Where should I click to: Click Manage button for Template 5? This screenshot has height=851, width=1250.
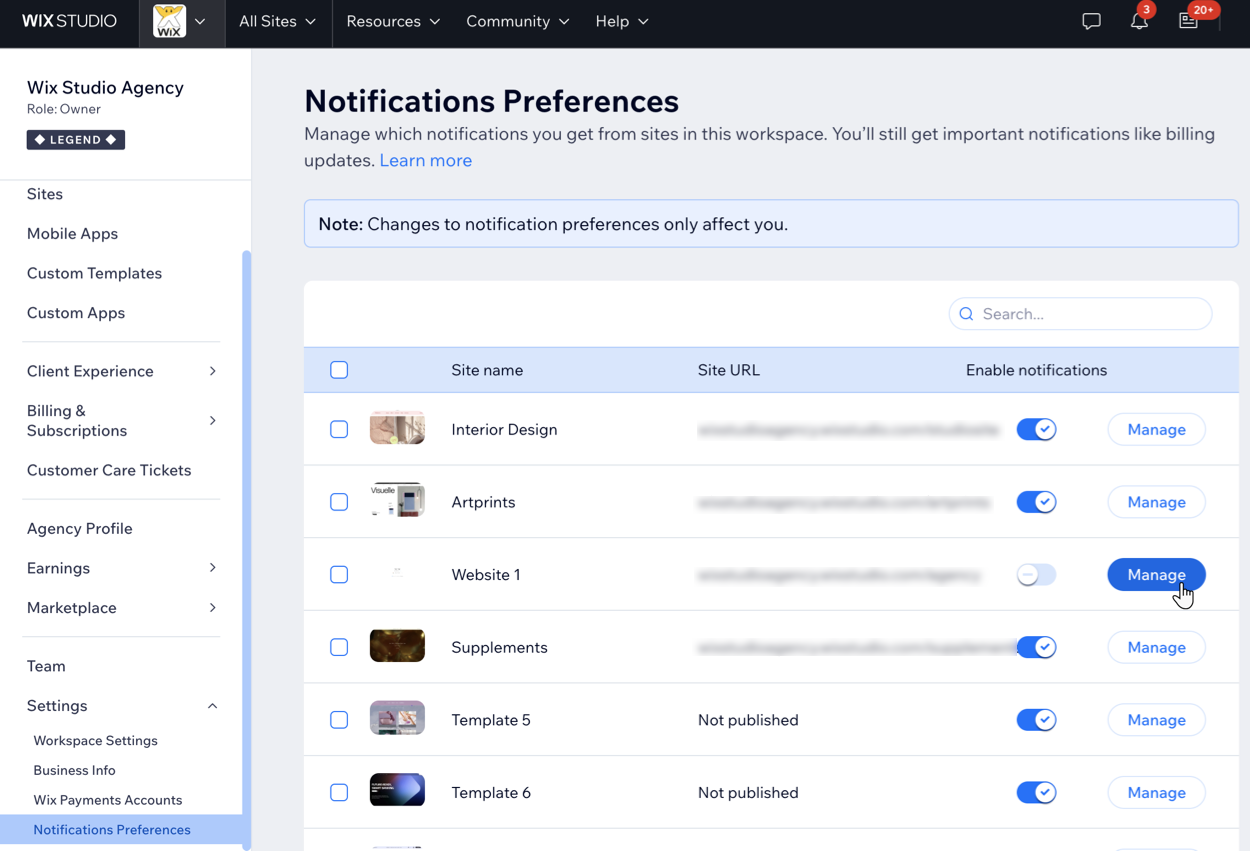pyautogui.click(x=1156, y=720)
